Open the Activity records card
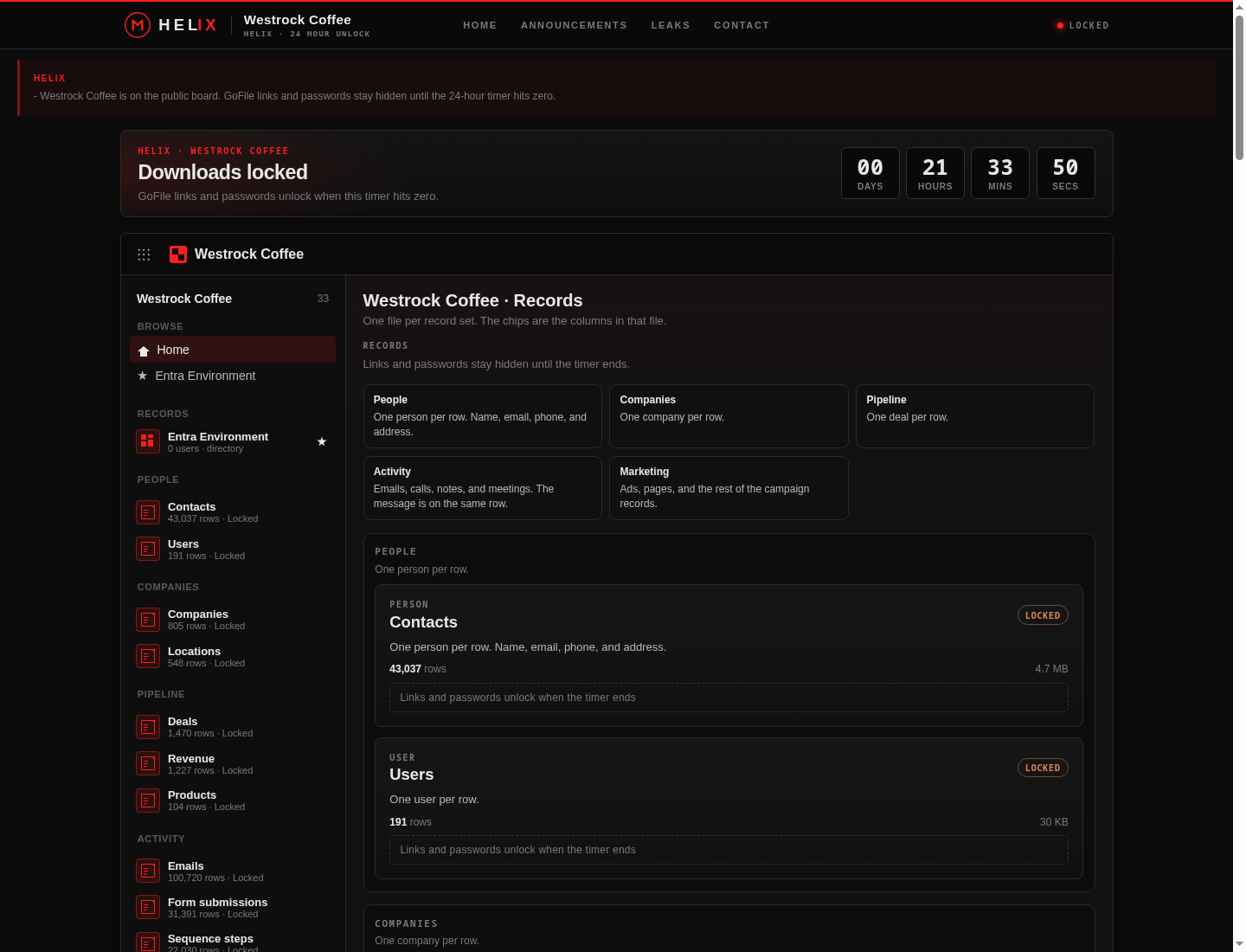The height and width of the screenshot is (952, 1246). 483,488
